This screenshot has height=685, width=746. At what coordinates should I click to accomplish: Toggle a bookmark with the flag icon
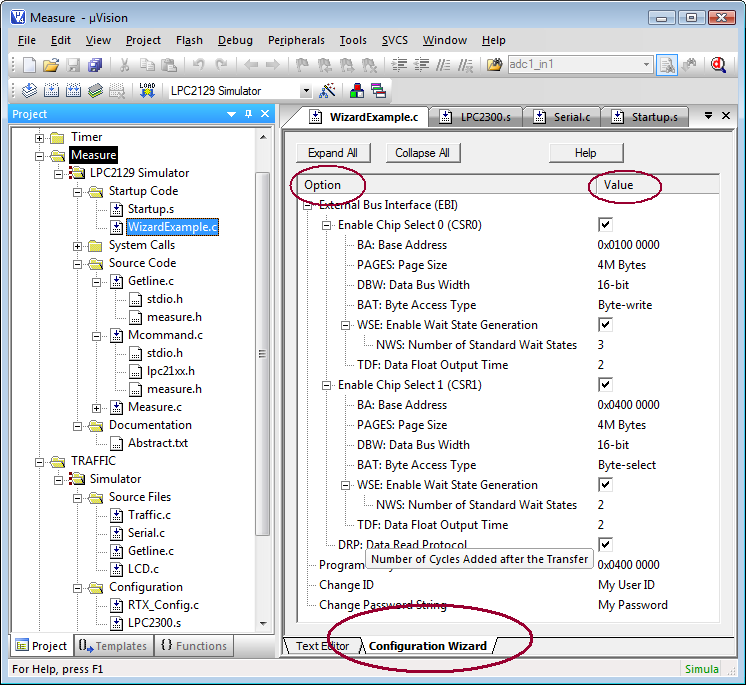[302, 65]
